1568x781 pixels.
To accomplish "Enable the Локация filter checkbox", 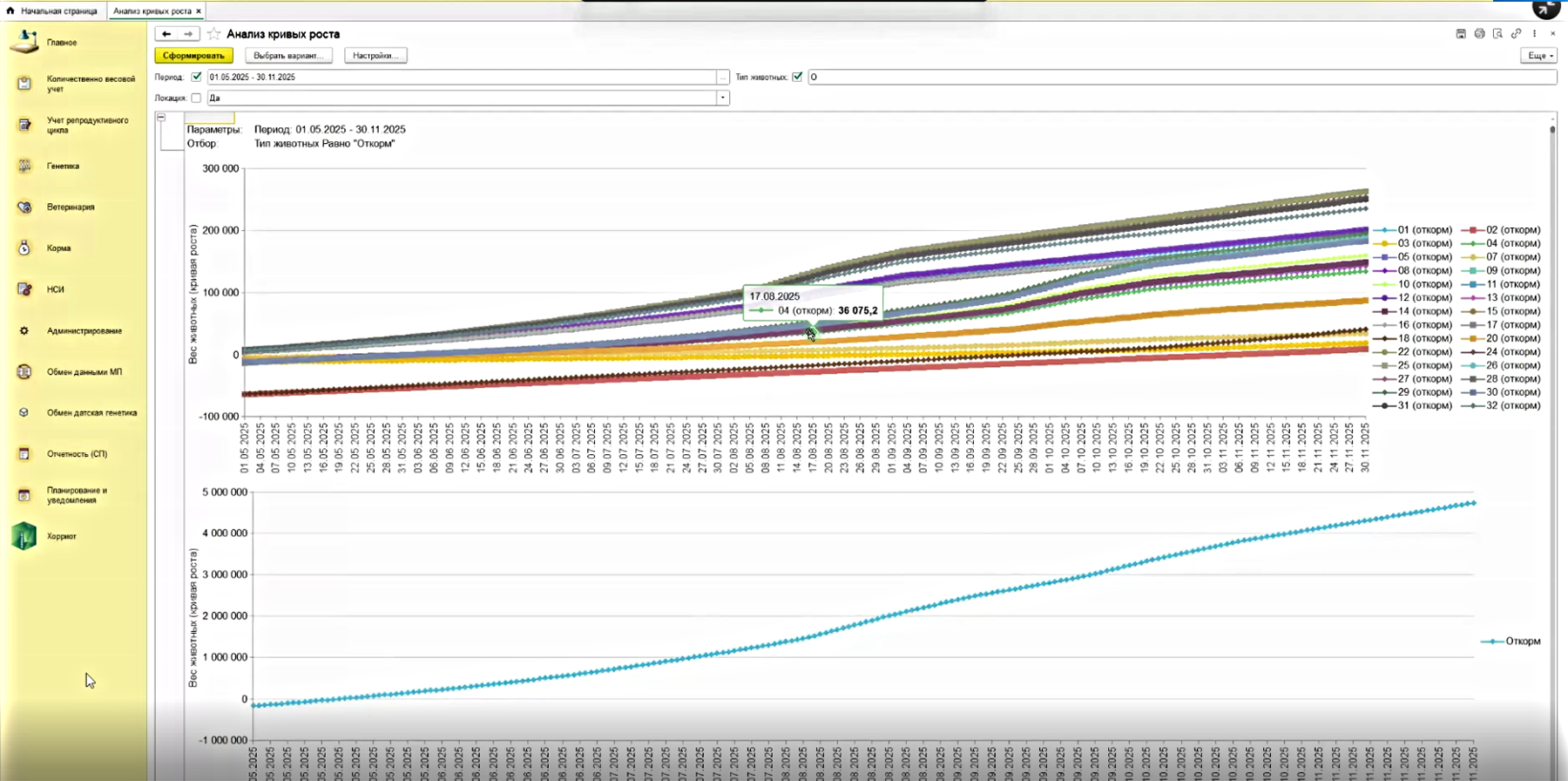I will pos(196,98).
